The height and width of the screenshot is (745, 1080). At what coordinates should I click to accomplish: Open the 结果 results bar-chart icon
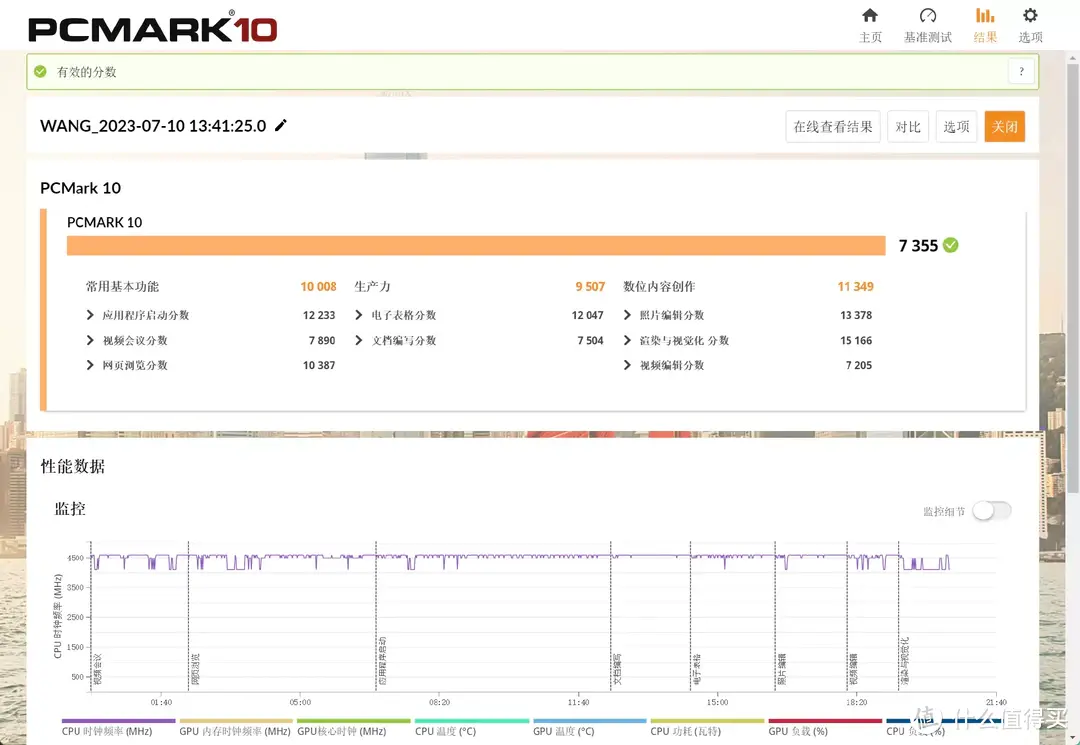click(x=985, y=15)
